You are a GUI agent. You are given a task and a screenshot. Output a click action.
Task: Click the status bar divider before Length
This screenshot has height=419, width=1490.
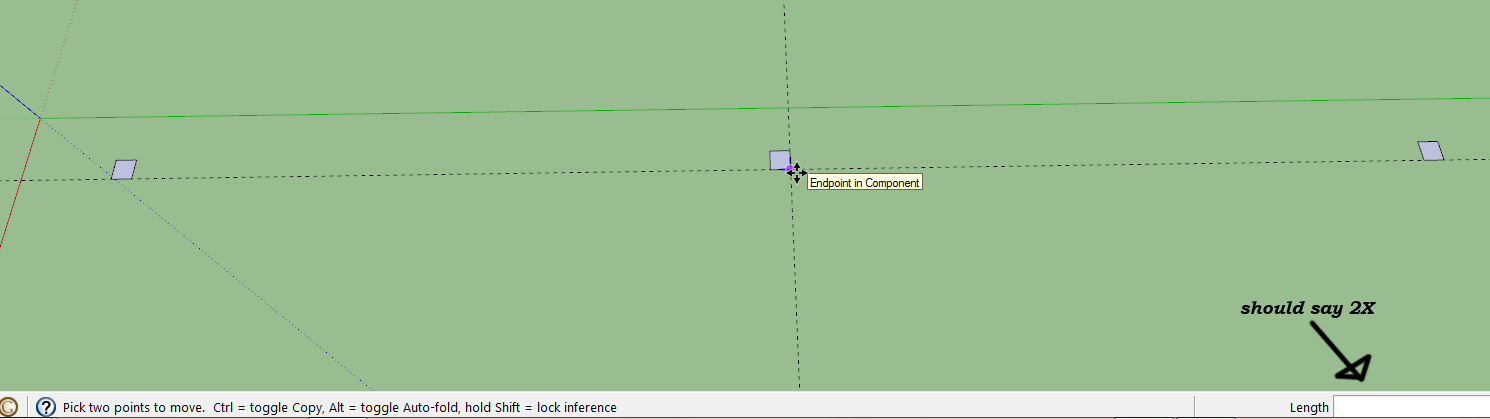click(x=1194, y=407)
